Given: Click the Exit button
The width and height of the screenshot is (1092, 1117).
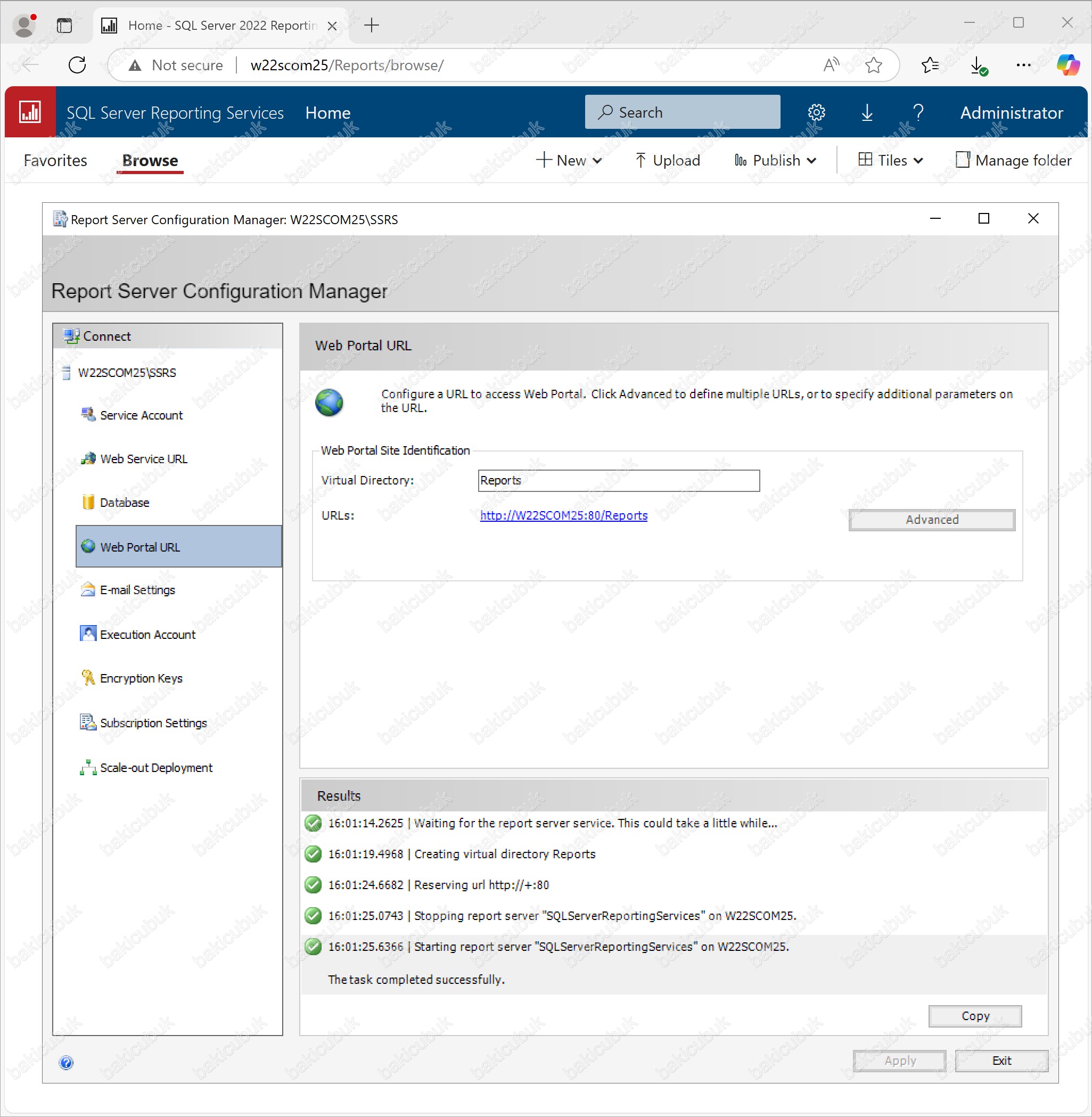Looking at the screenshot, I should (x=1001, y=1061).
